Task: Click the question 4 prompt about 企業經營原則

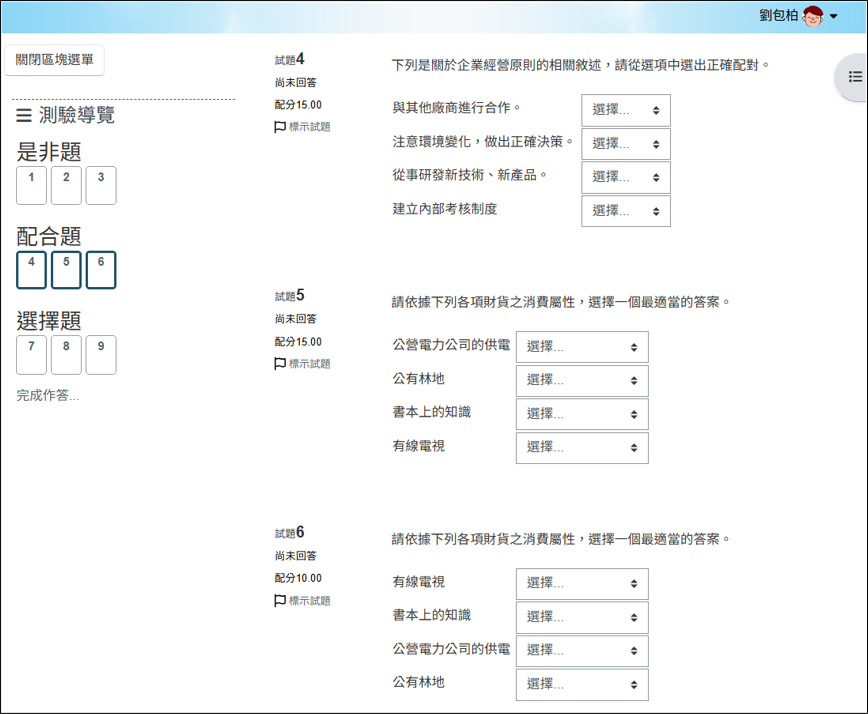Action: click(581, 65)
